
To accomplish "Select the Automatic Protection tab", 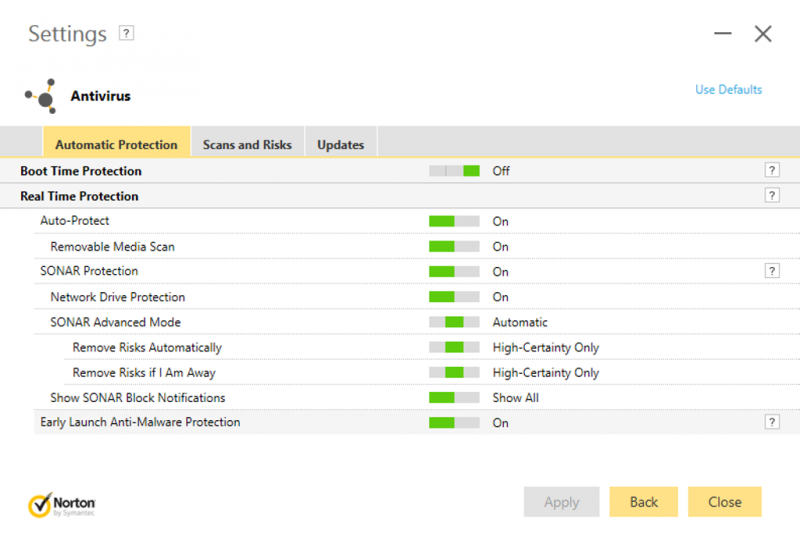I will click(x=116, y=144).
